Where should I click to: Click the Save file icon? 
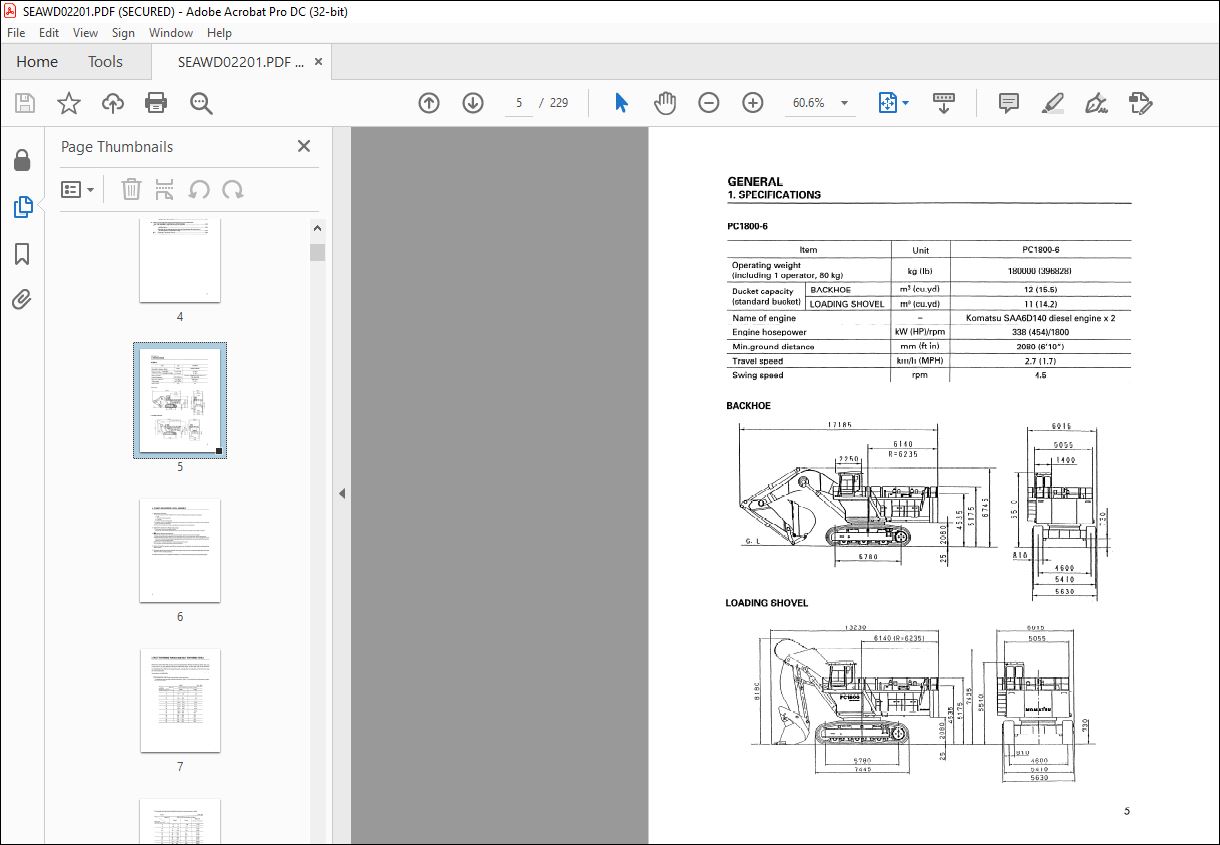[x=25, y=103]
